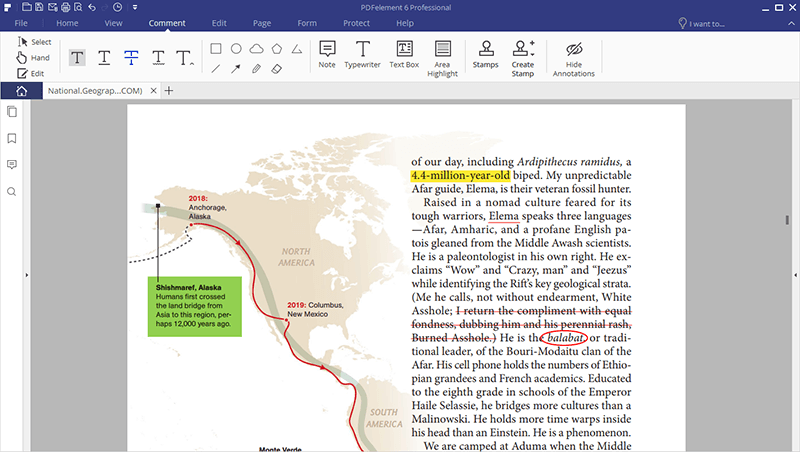Undo the last action
Viewport: 800px width, 452px height.
pos(92,7)
